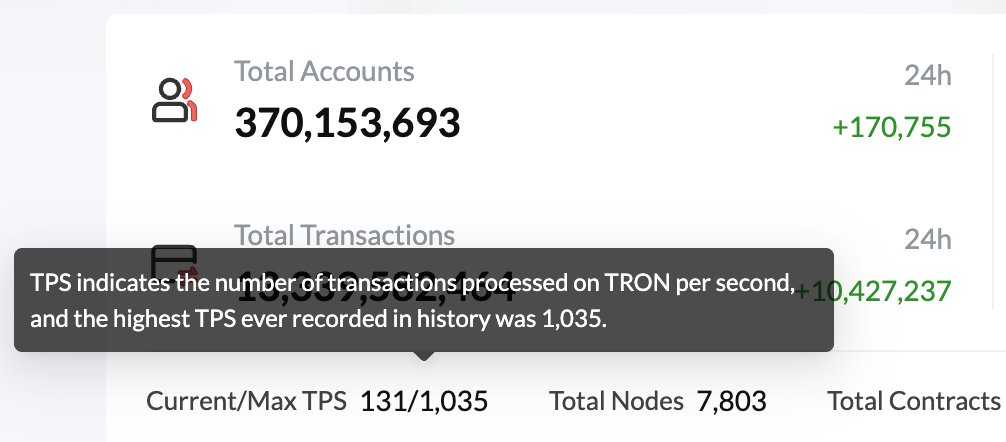The height and width of the screenshot is (442, 1006).
Task: Click the Total Contracts label
Action: point(913,402)
